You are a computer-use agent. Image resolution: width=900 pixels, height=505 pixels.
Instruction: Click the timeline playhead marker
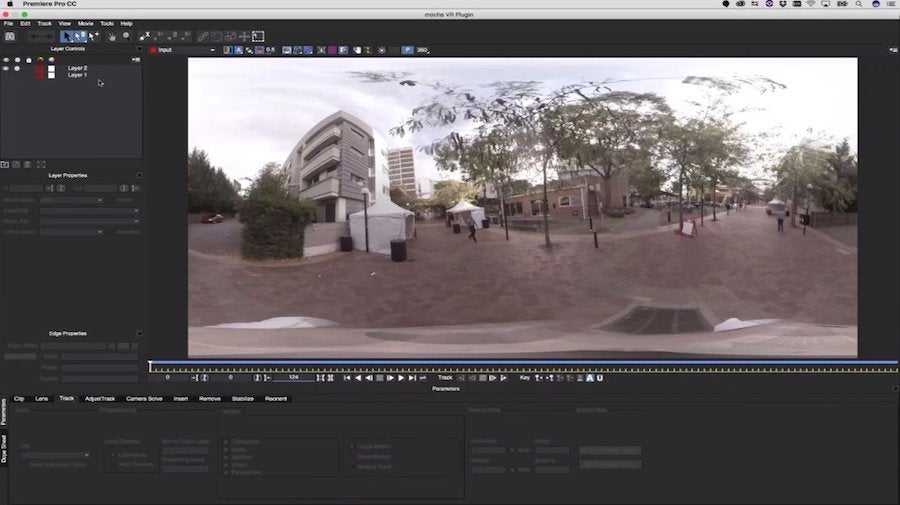pyautogui.click(x=150, y=366)
